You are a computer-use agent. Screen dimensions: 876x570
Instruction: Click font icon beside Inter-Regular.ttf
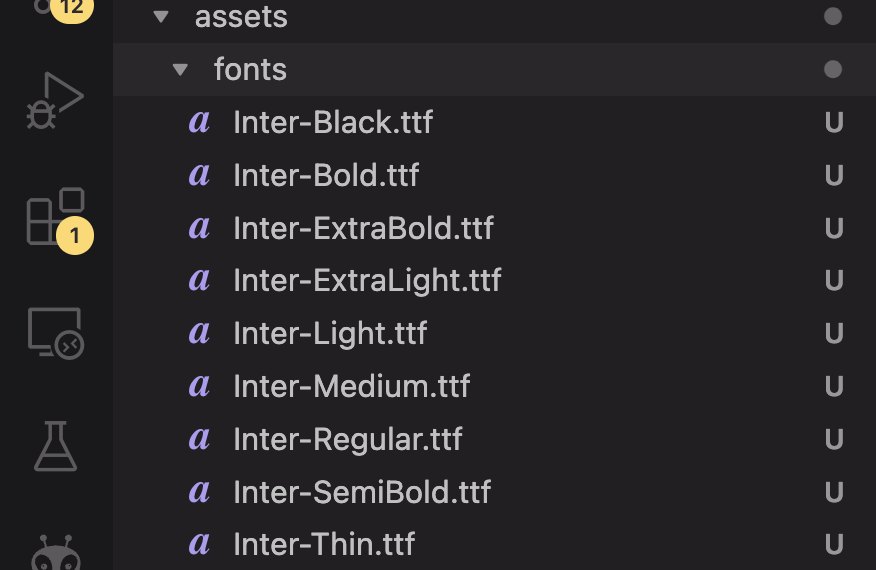(200, 439)
